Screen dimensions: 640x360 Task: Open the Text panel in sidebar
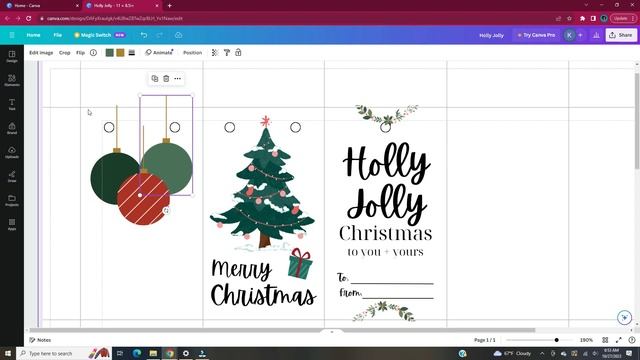coord(12,104)
